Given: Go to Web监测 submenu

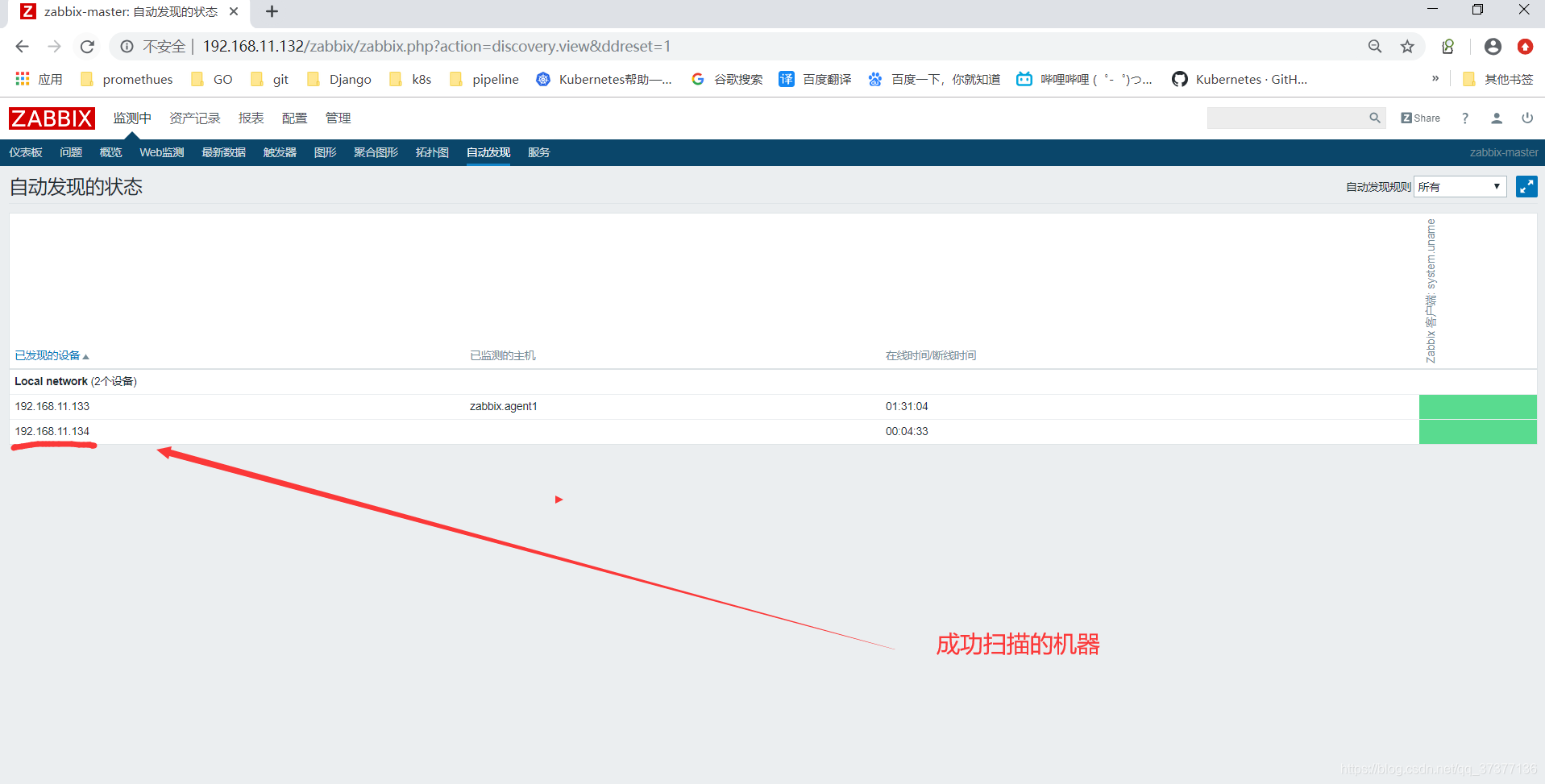Looking at the screenshot, I should coord(161,152).
